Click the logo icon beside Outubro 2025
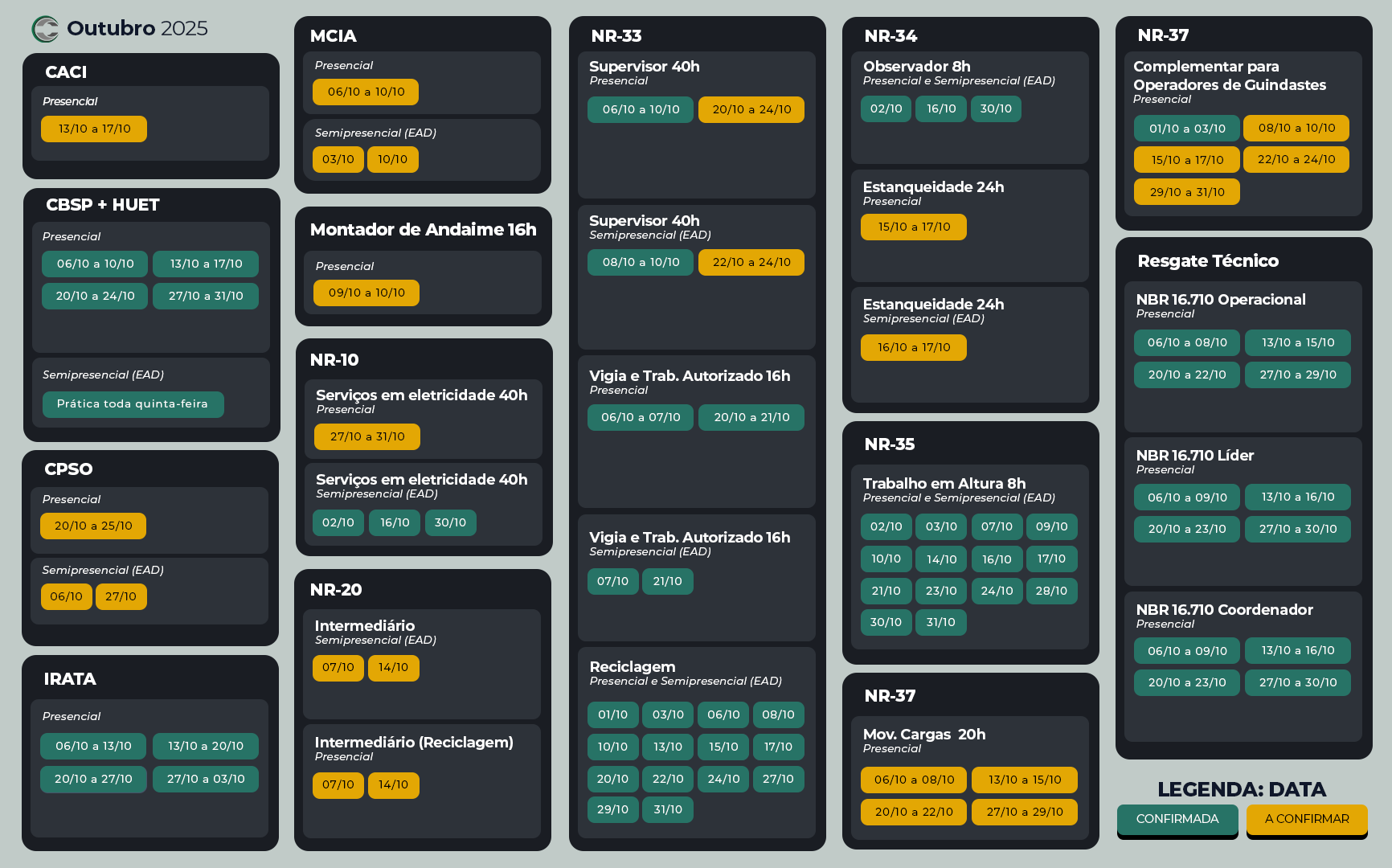Image resolution: width=1392 pixels, height=868 pixels. pos(45,29)
